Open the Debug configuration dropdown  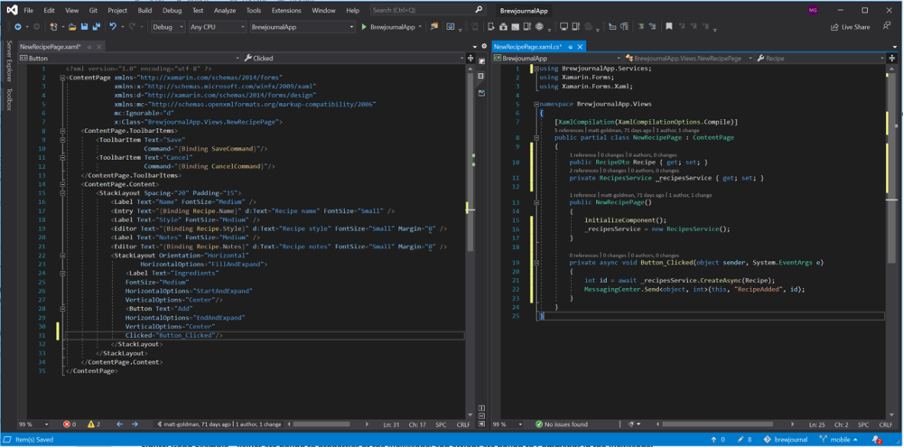pos(166,27)
